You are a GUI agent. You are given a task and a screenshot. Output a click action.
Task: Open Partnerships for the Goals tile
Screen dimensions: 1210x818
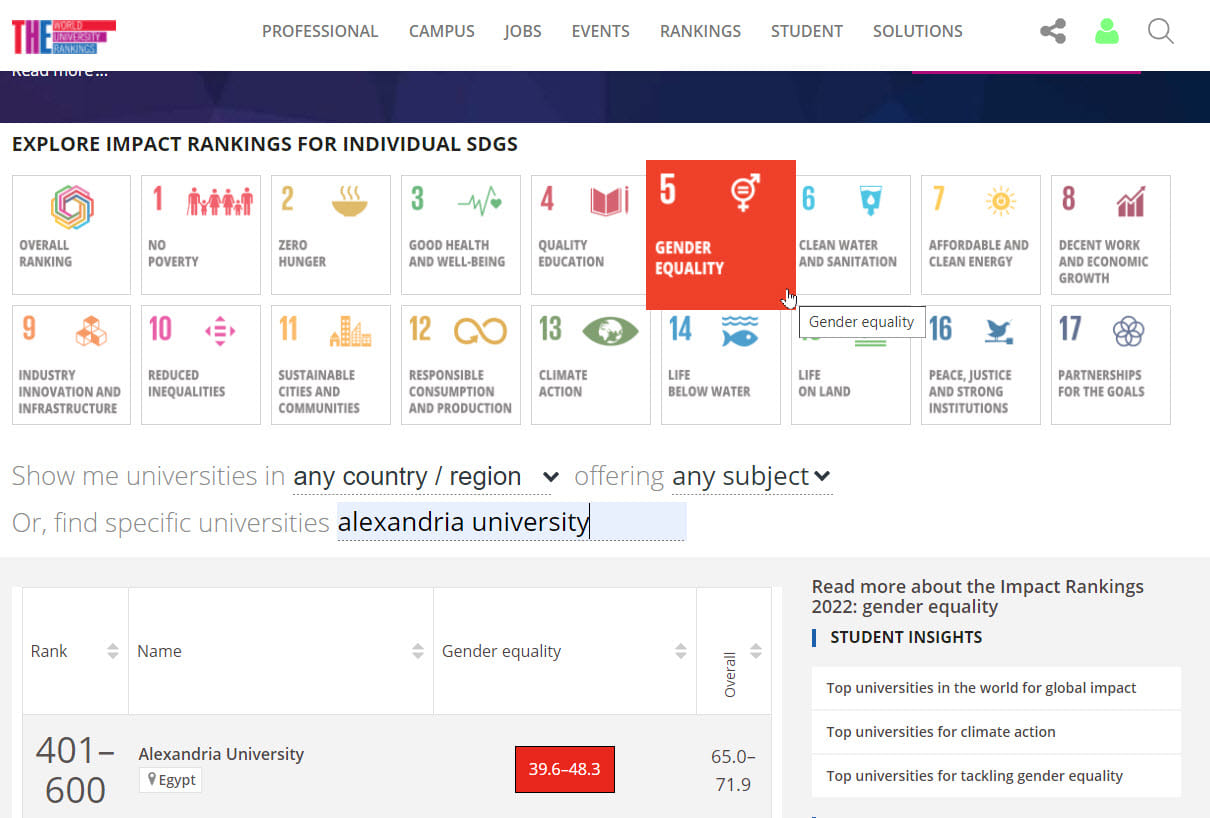point(1111,365)
